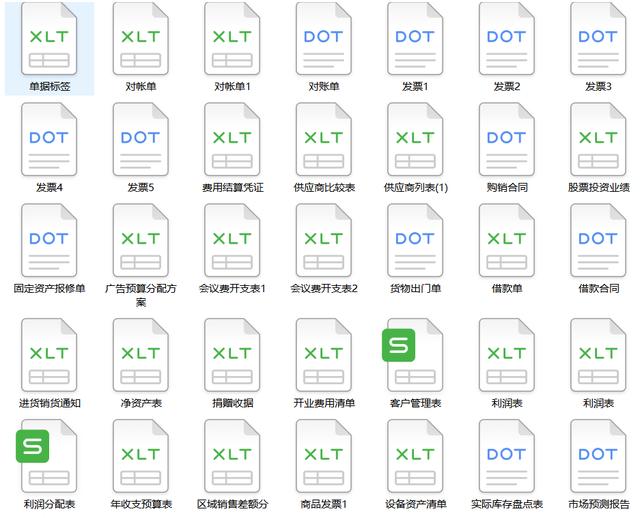Select the 发票1 DOT file icon
The image size is (640, 518).
tap(415, 39)
